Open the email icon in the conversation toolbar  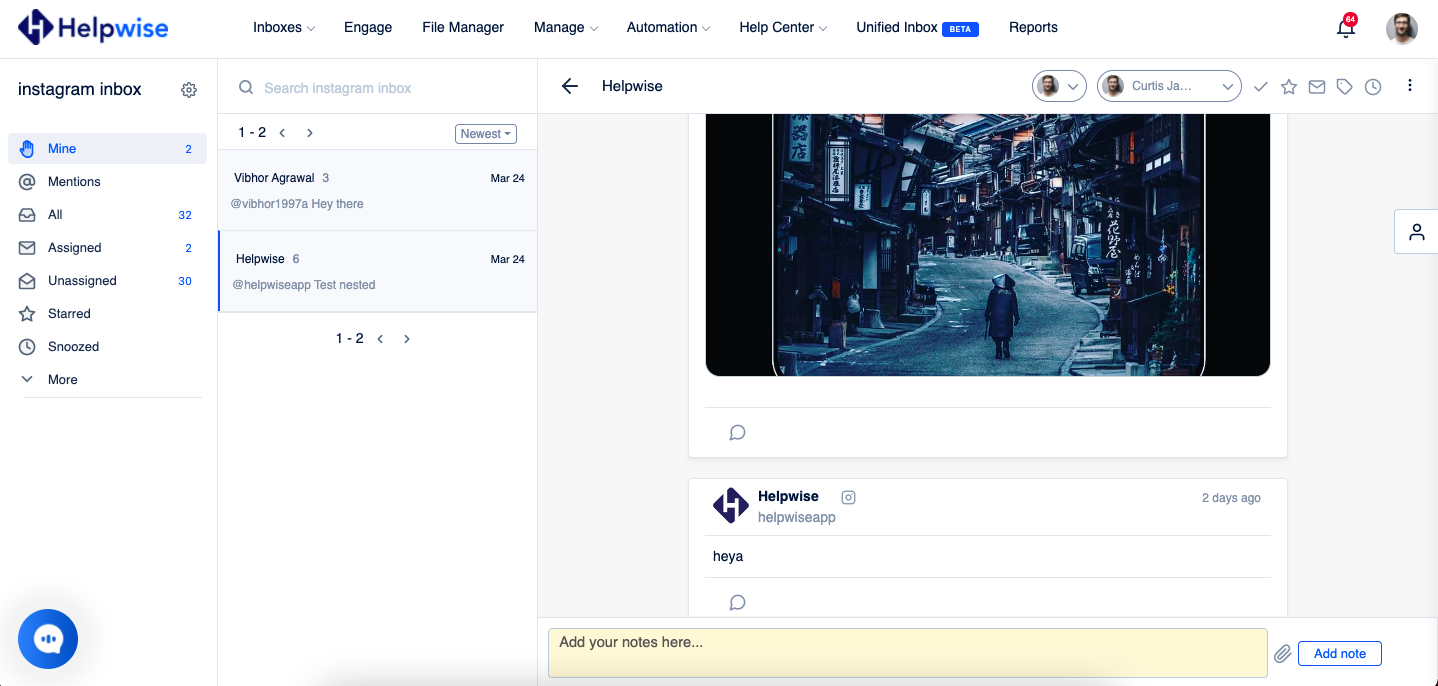(1316, 86)
